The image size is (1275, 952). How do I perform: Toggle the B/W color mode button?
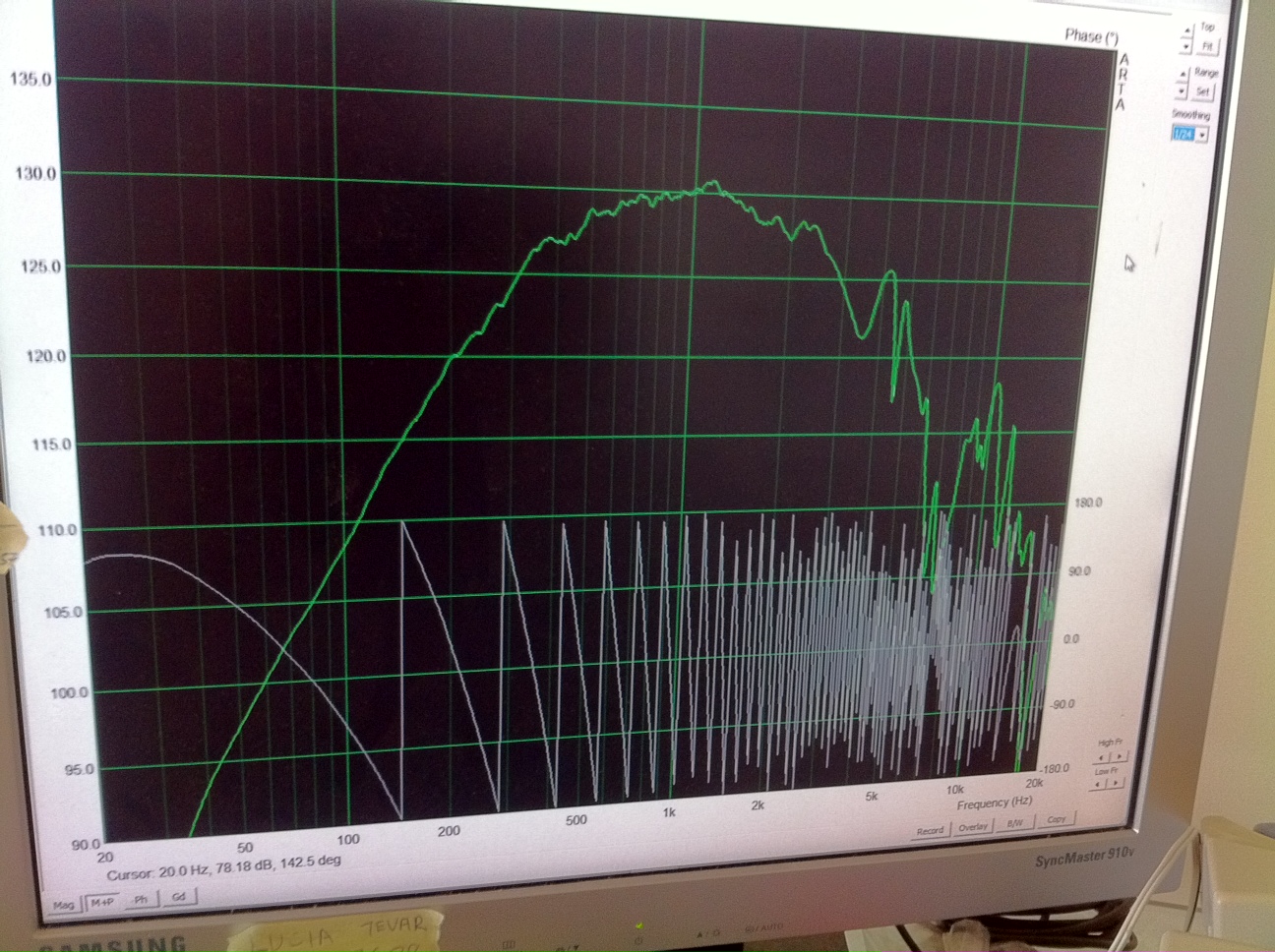1014,823
